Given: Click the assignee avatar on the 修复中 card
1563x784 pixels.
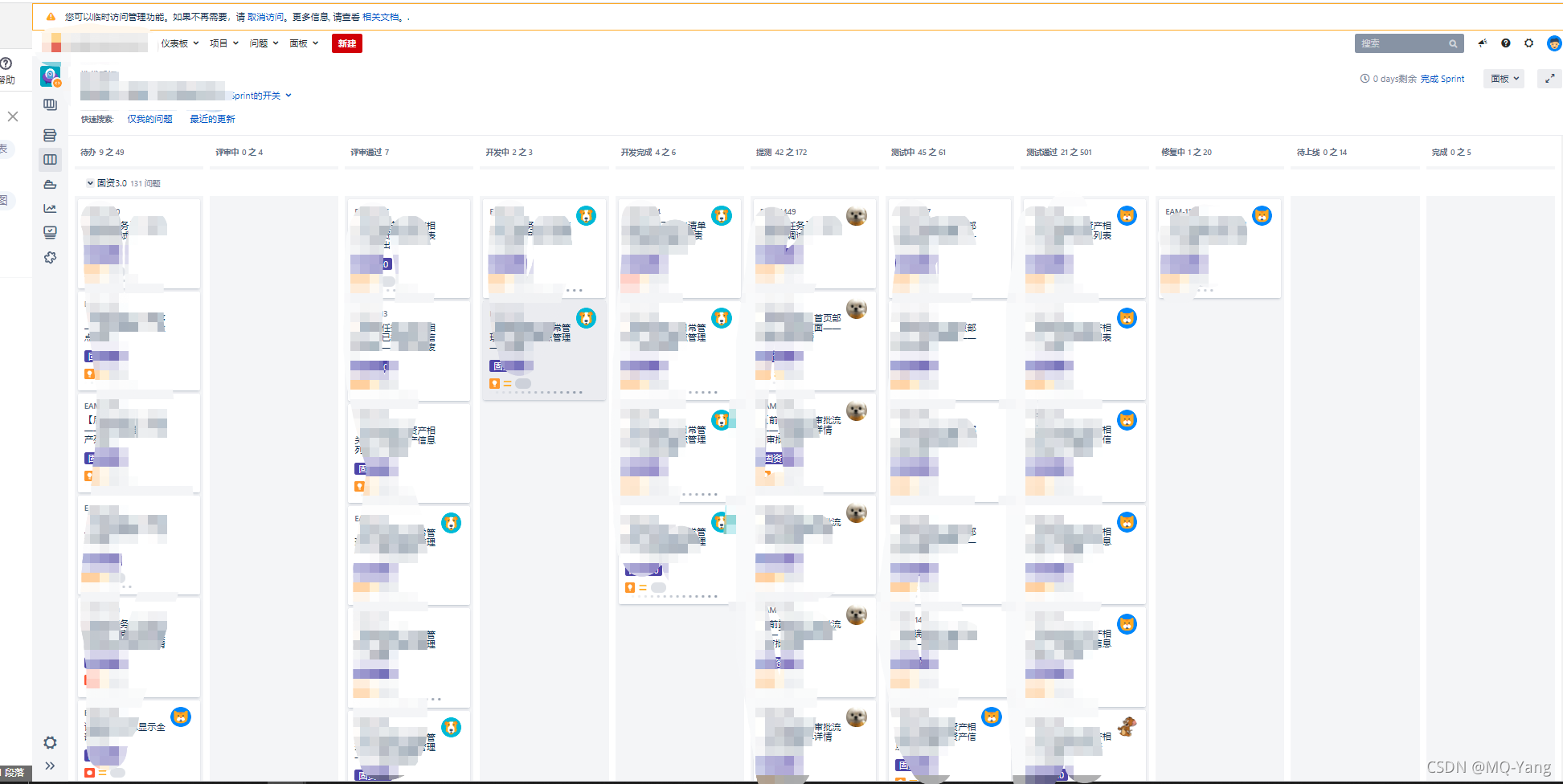Looking at the screenshot, I should point(1262,215).
